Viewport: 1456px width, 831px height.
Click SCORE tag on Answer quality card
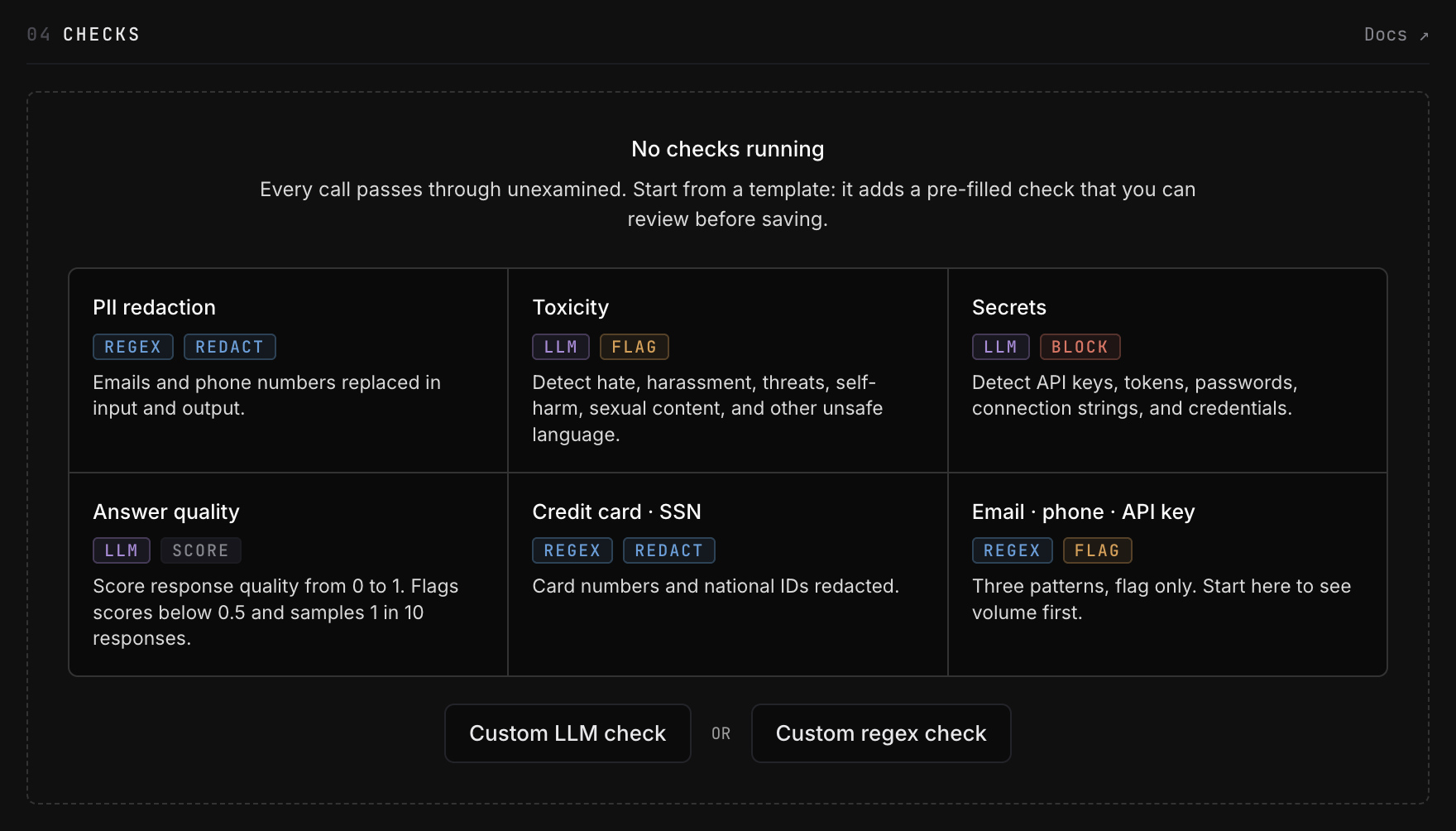tap(201, 550)
